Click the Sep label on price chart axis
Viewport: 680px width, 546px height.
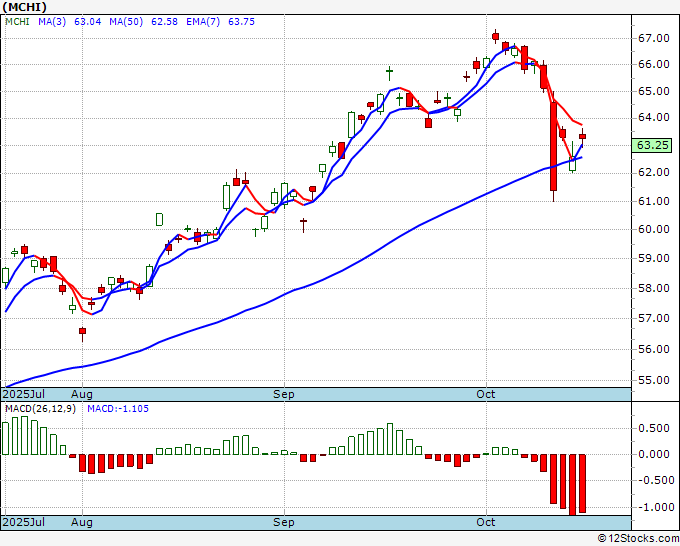tap(284, 394)
